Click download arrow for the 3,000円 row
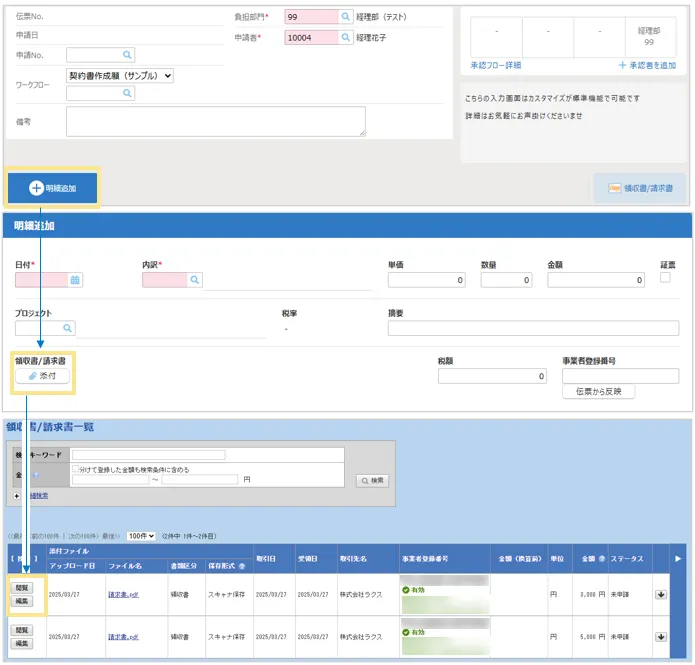695x665 pixels. click(660, 595)
